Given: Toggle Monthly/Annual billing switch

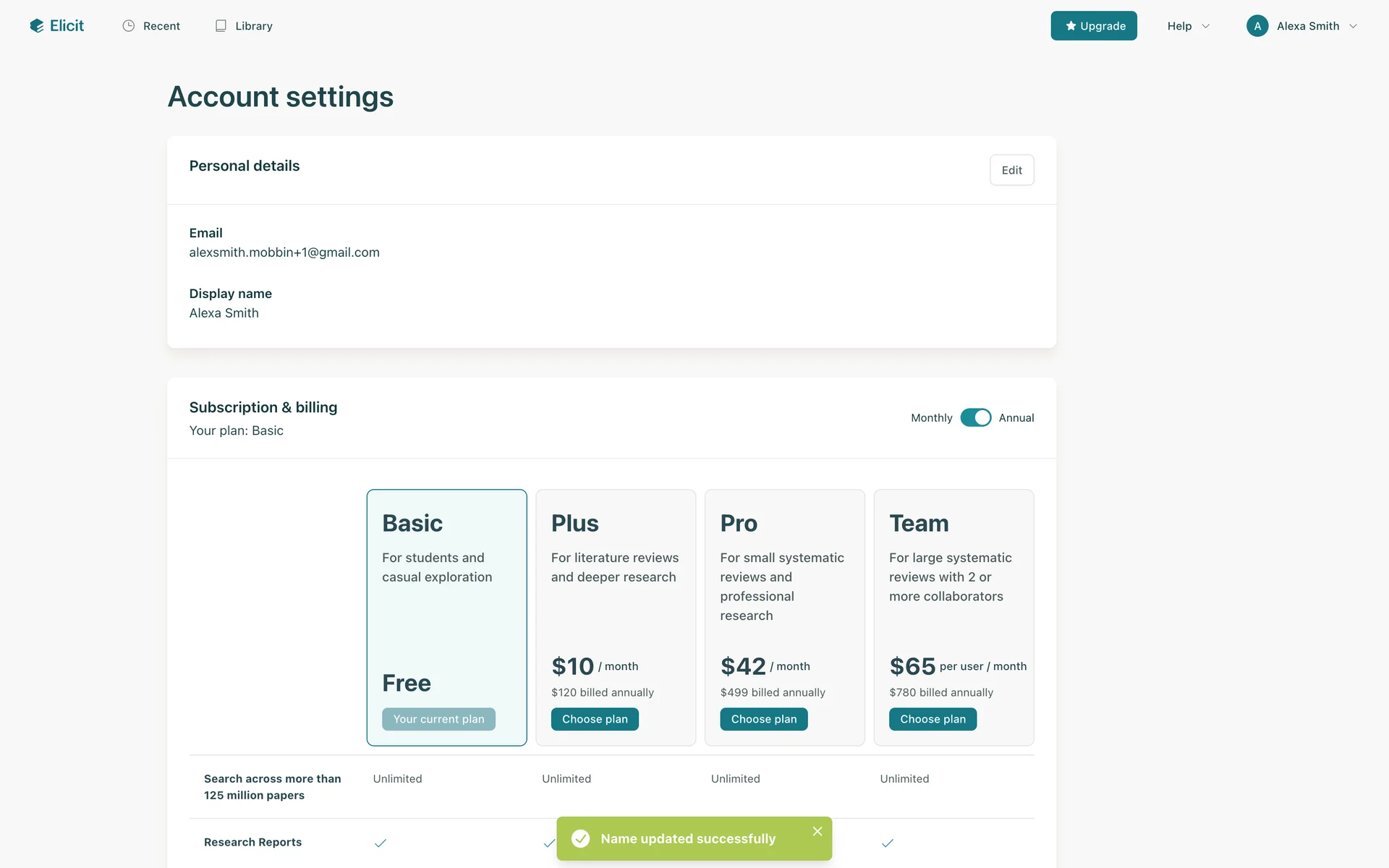Looking at the screenshot, I should 975,417.
